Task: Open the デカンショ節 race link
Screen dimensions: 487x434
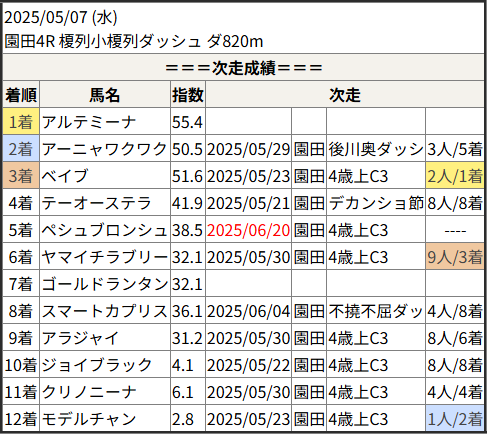Action: pyautogui.click(x=376, y=203)
